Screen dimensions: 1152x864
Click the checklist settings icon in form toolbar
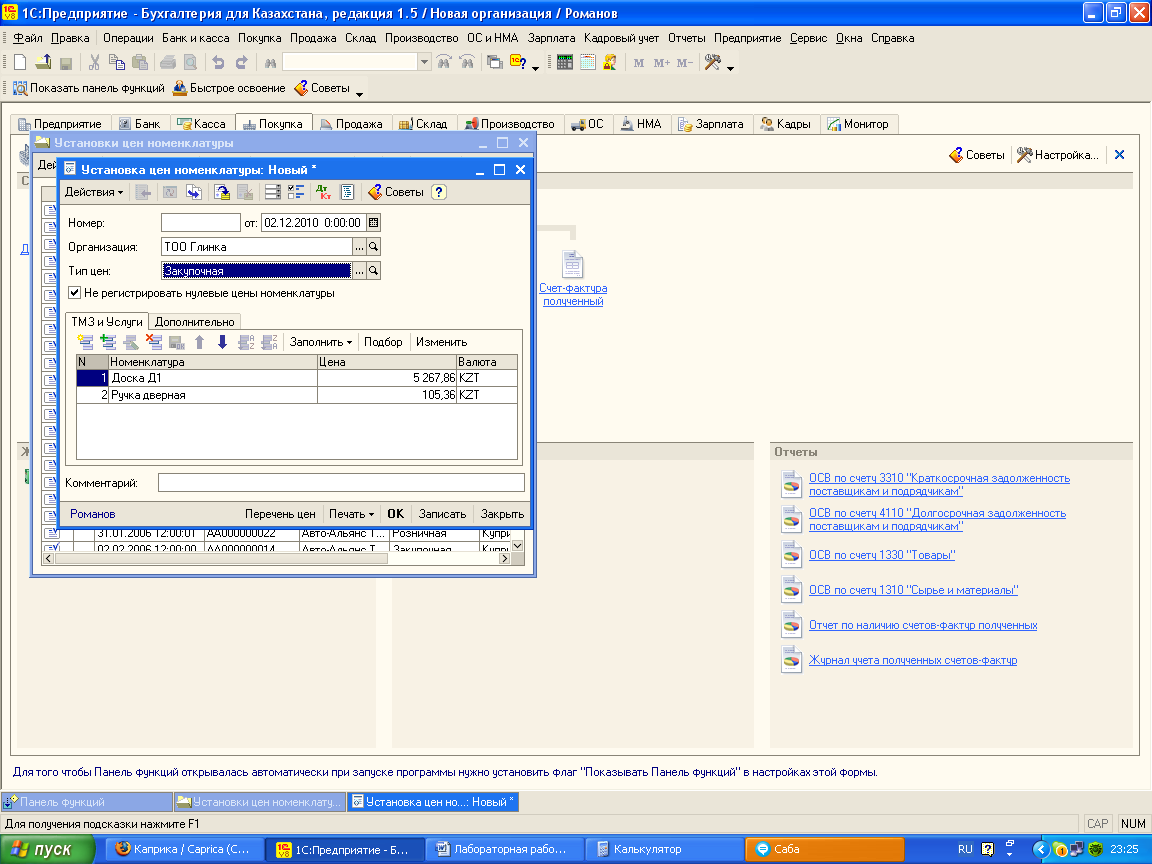pos(295,192)
